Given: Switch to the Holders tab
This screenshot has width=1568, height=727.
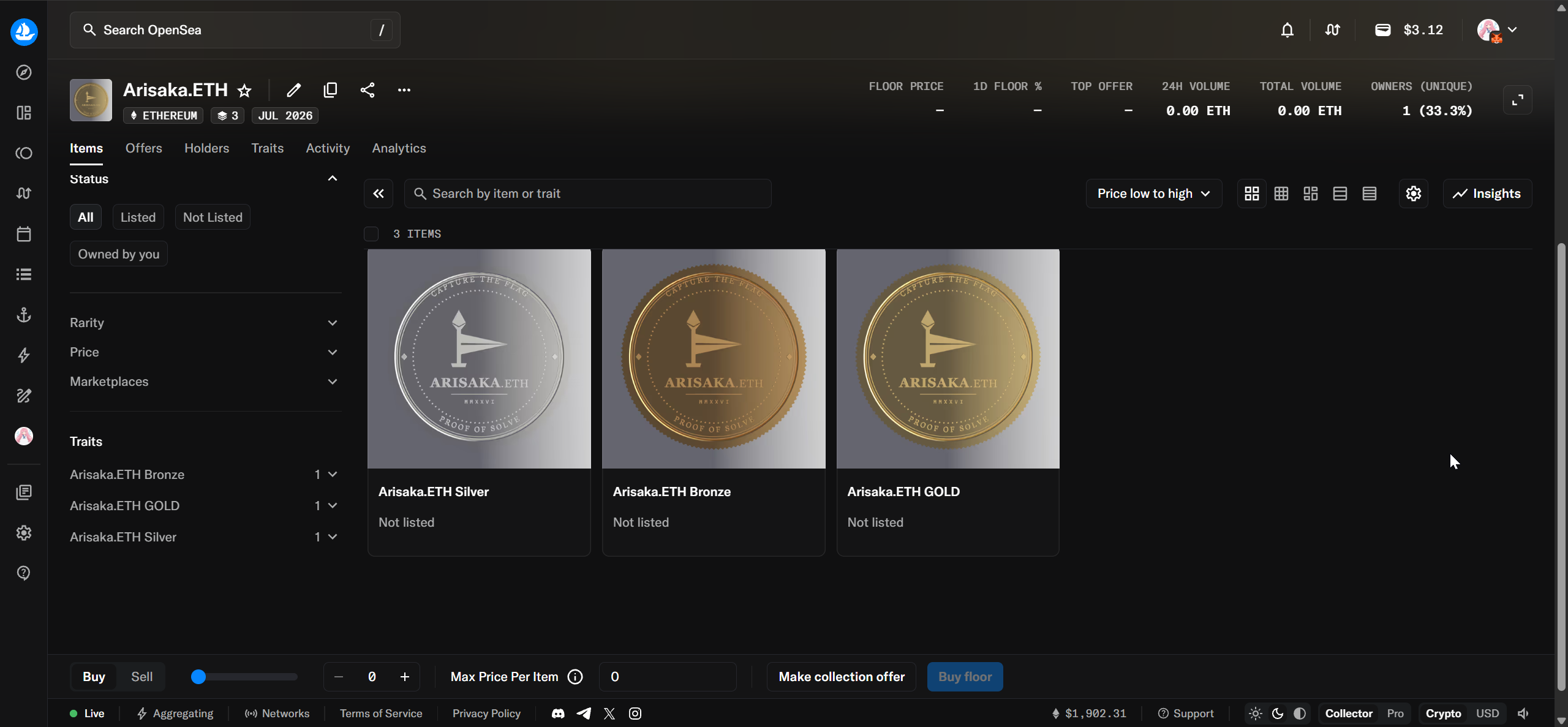Looking at the screenshot, I should [207, 148].
